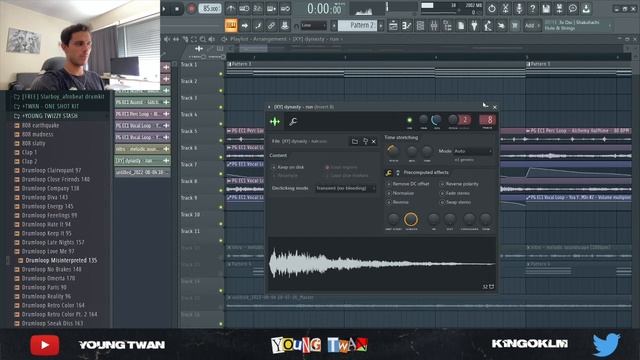Select Drumloop Paris 90 in browser
640x360 pixels.
(44, 287)
